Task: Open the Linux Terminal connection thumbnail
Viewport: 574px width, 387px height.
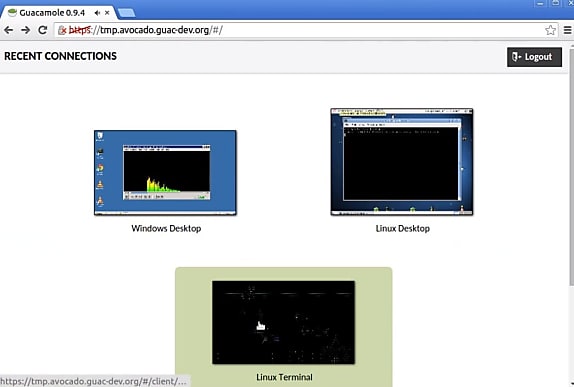Action: 283,322
